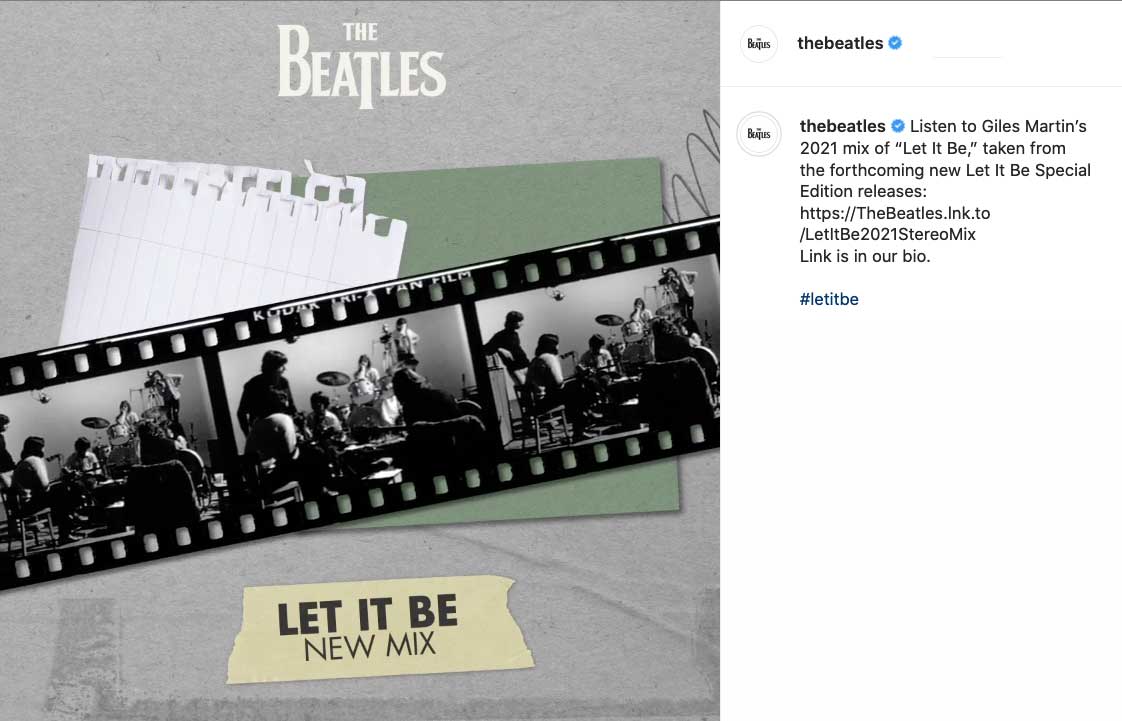Click the pencil scribble on the image edge
This screenshot has height=721, width=1122.
pos(693,163)
